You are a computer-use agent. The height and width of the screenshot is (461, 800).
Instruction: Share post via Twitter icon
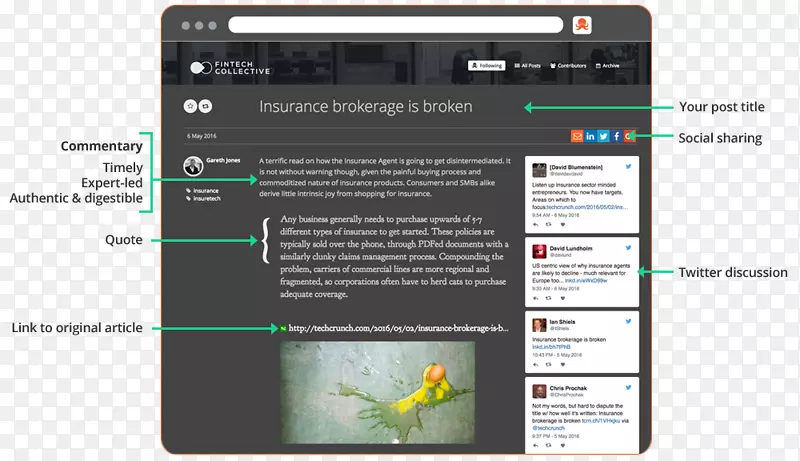(603, 136)
